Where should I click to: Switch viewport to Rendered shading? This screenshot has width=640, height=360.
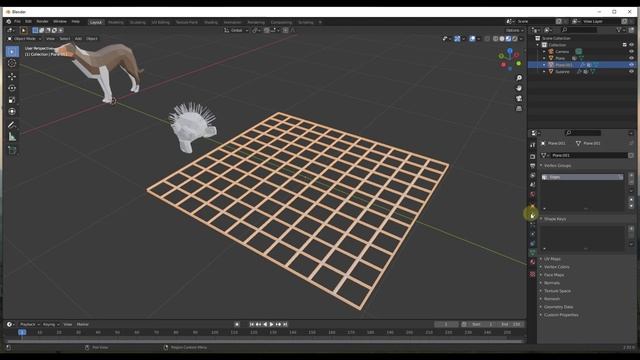tap(515, 39)
